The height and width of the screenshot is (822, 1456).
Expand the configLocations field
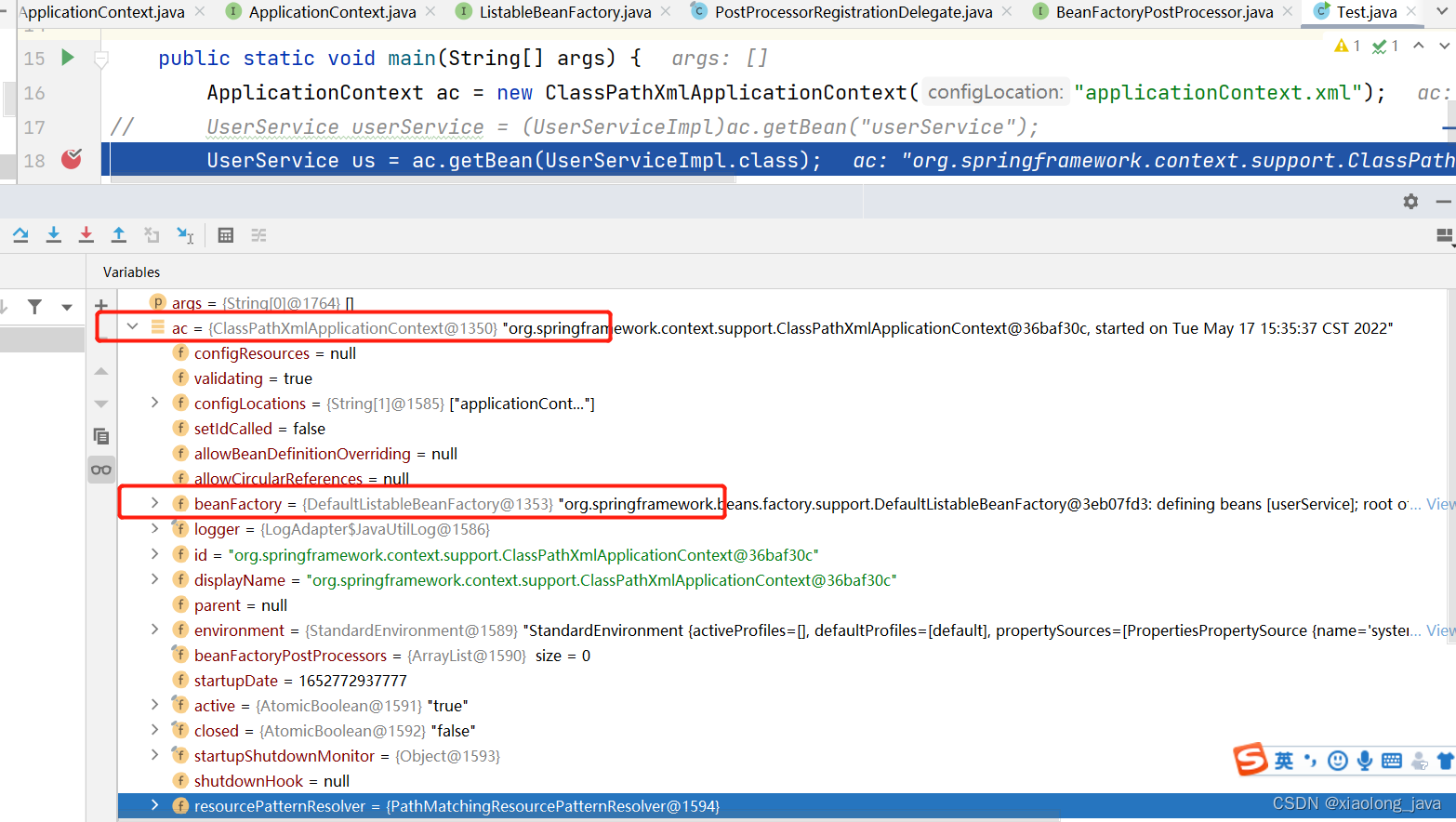[155, 402]
